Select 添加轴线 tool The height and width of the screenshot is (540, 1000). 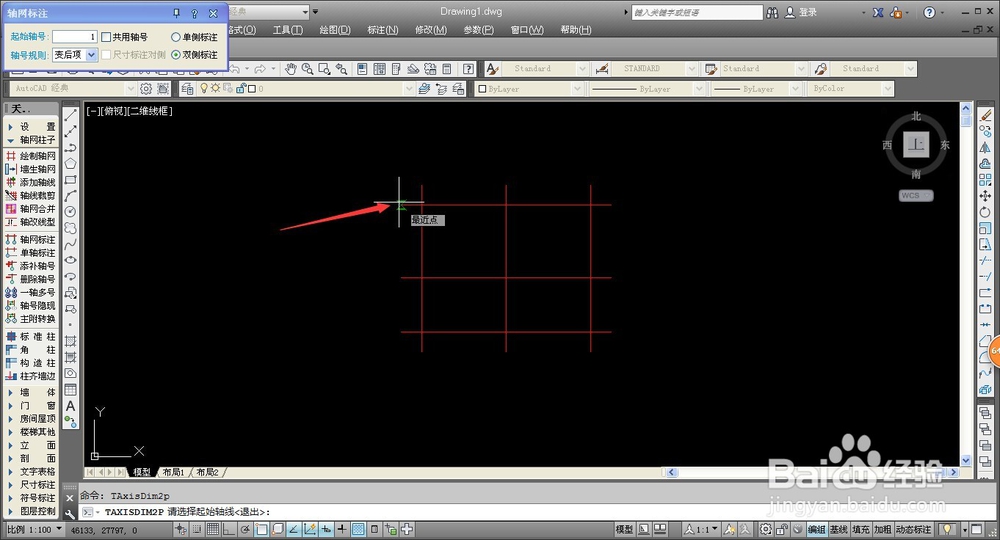coord(31,182)
